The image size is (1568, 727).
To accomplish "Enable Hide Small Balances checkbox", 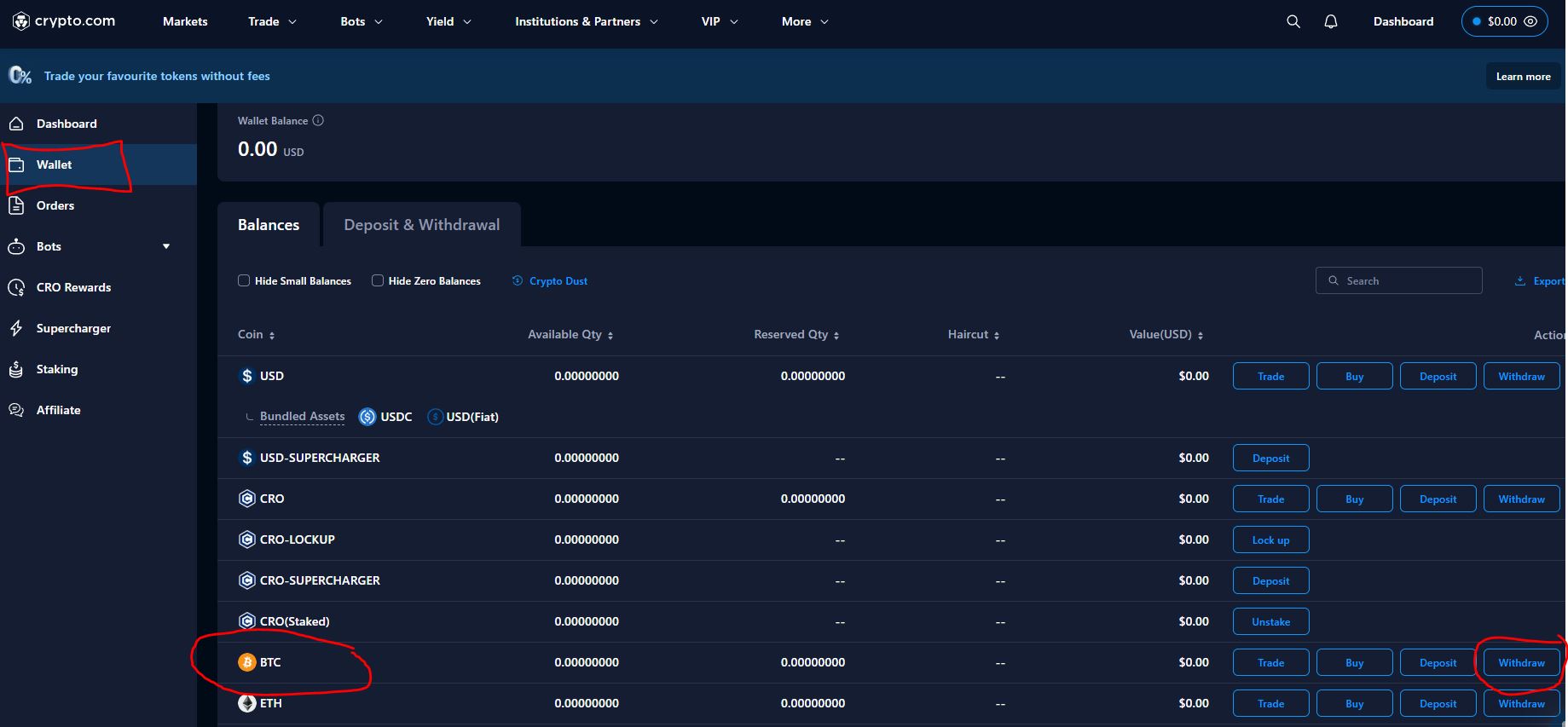I will (244, 280).
